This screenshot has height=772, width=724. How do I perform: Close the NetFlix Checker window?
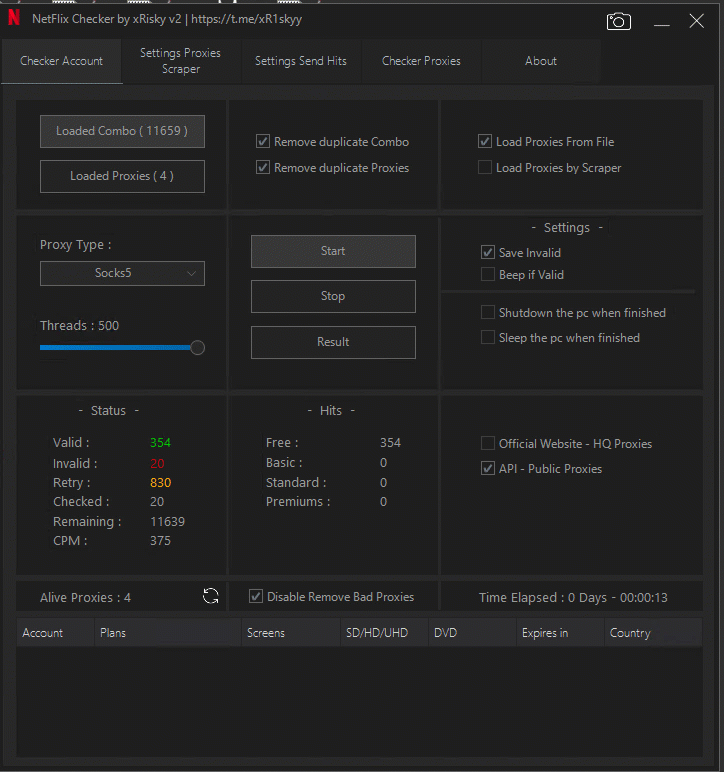[696, 21]
